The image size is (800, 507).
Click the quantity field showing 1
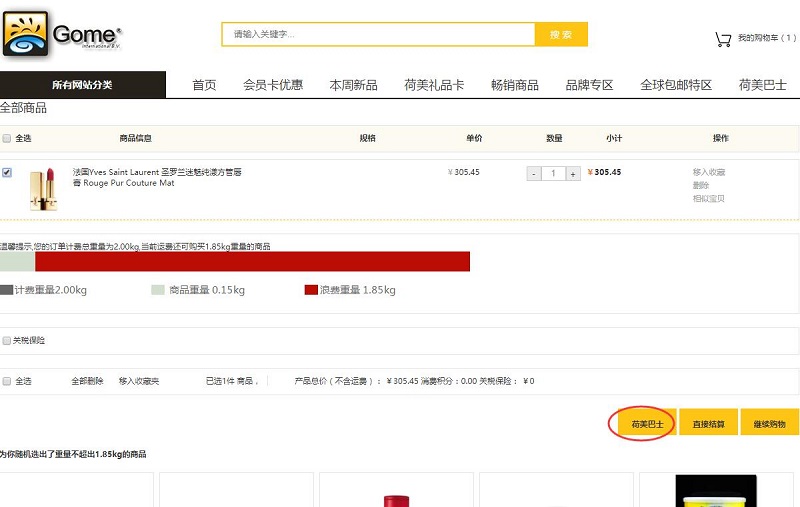tap(553, 173)
